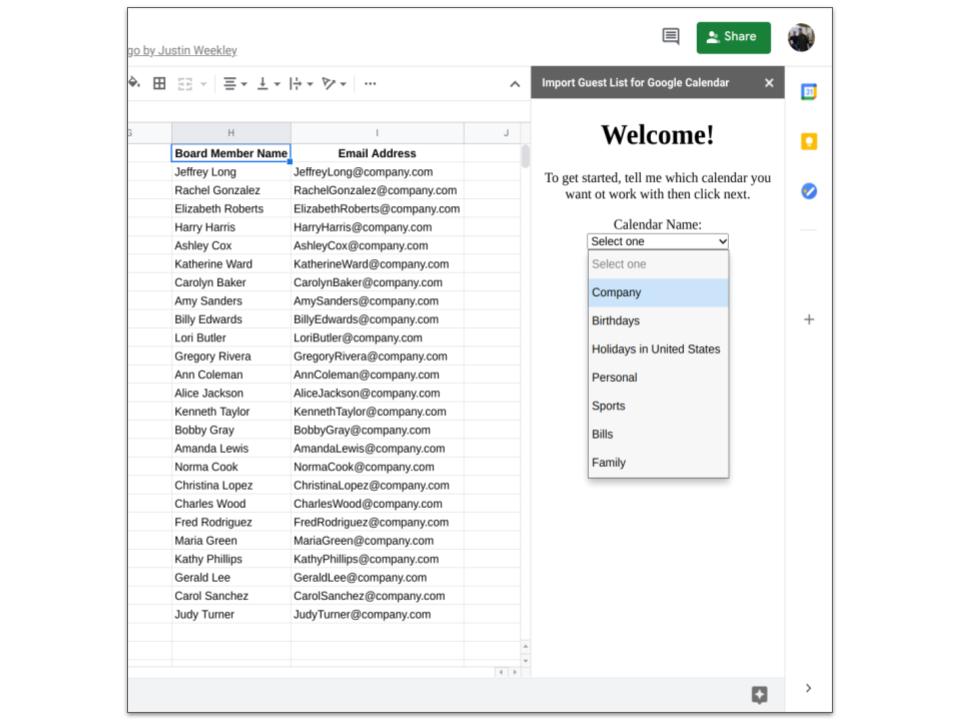Select the Billy Edwards name cell
Viewport: 960px width, 720px height.
(x=231, y=319)
